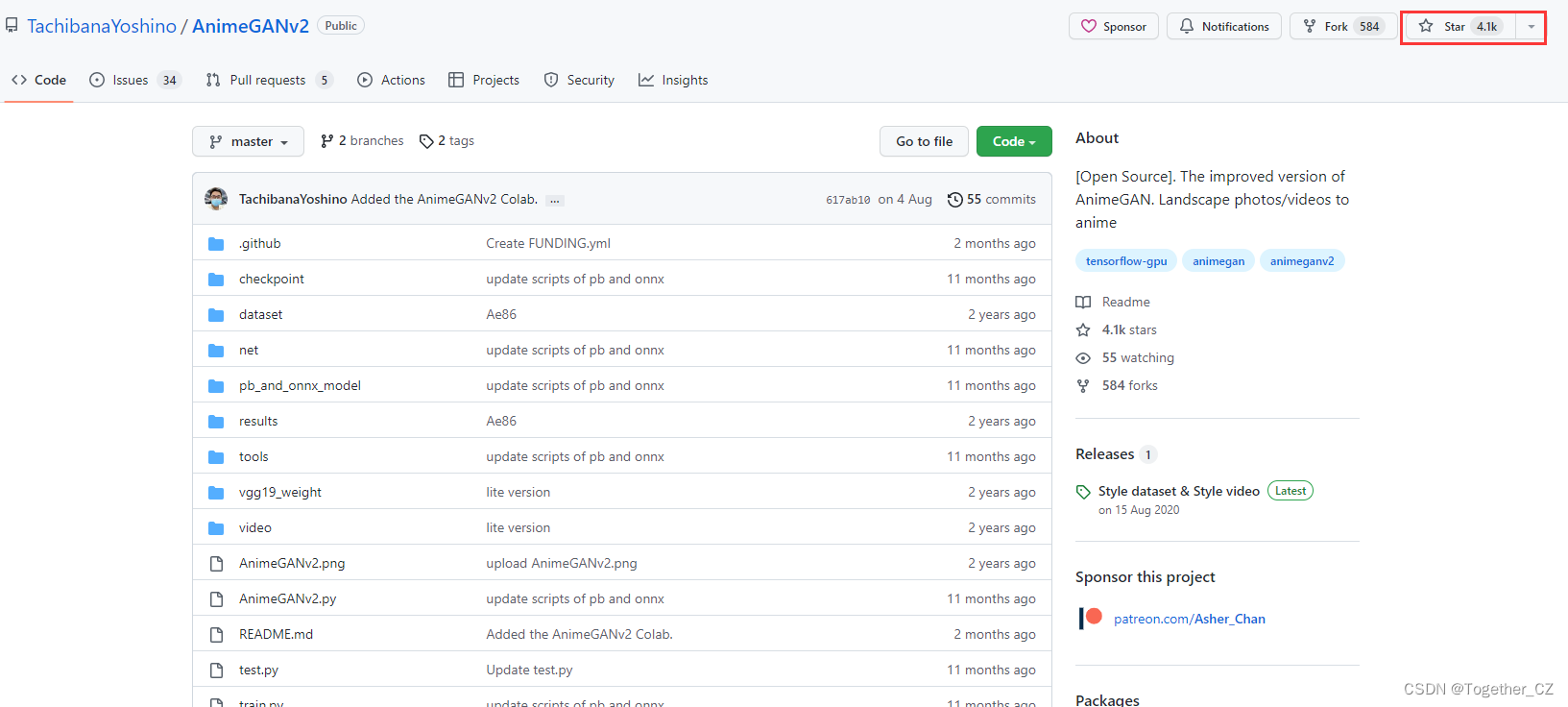Viewport: 1568px width, 707px height.
Task: Click the tag icon beside Style dataset release
Action: point(1083,492)
